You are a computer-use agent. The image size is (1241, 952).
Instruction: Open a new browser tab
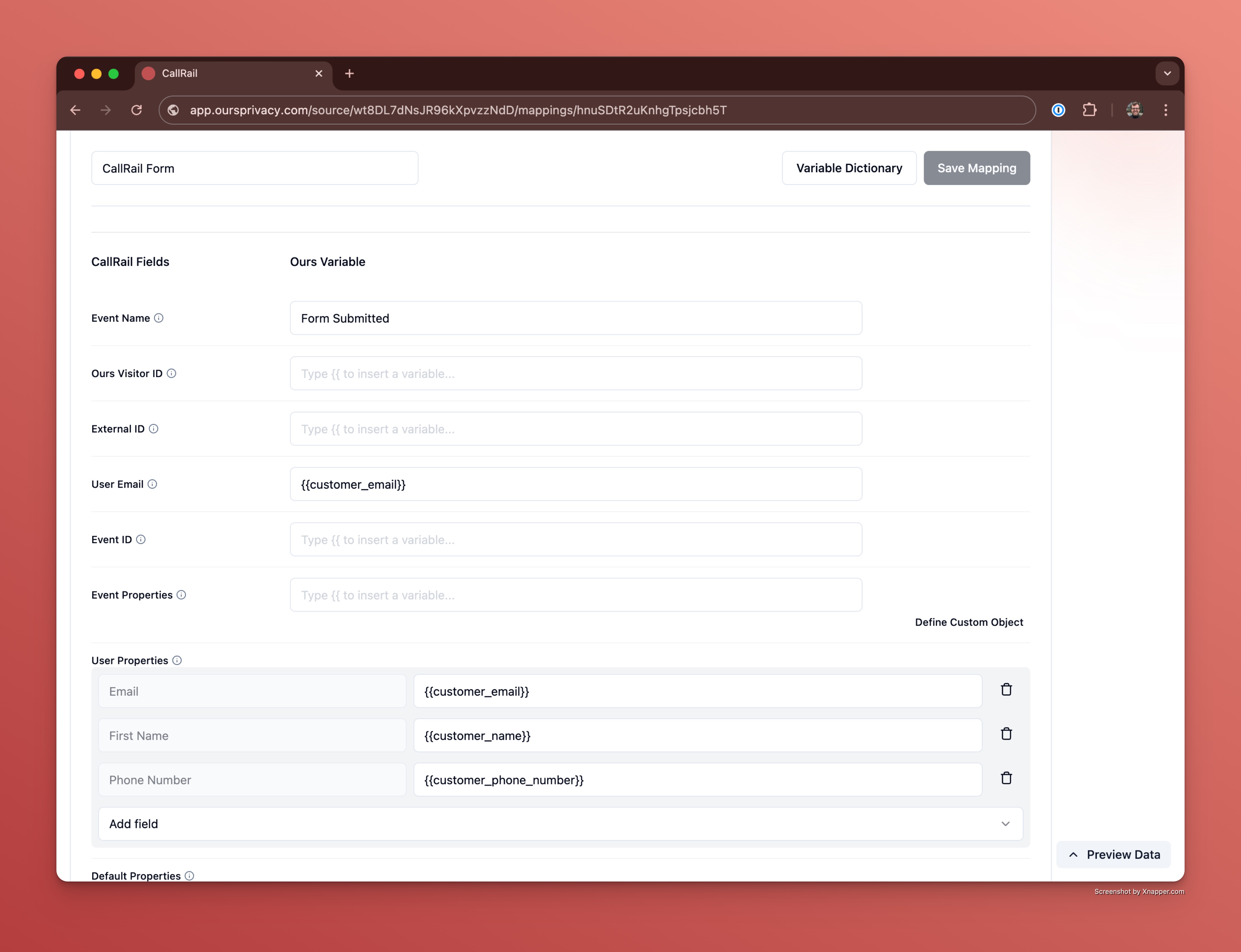click(x=350, y=74)
